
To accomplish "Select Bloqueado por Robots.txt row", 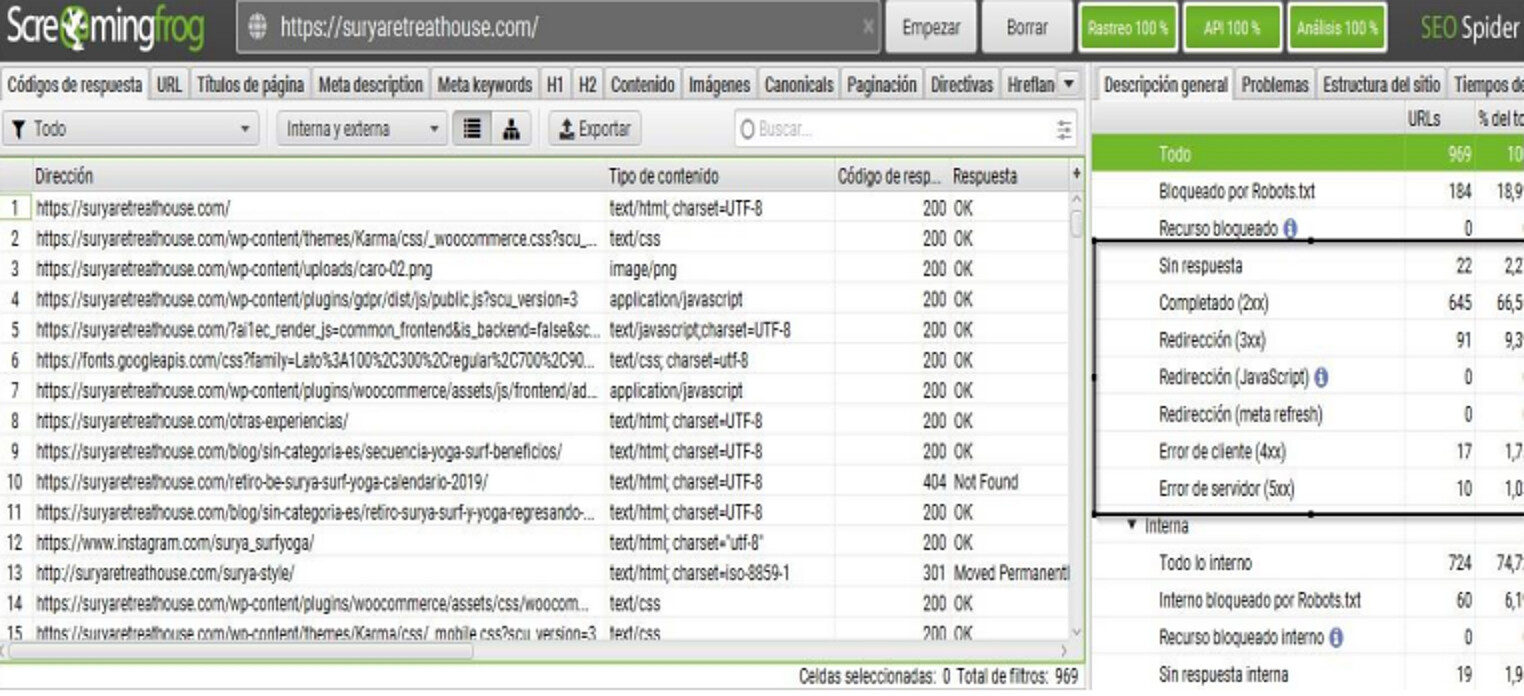I will point(1308,191).
